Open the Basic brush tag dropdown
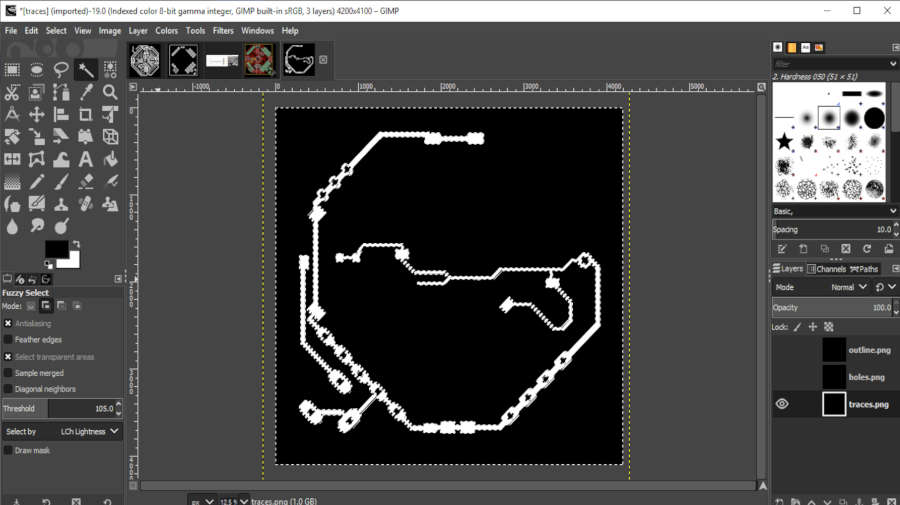Image resolution: width=900 pixels, height=505 pixels. click(x=835, y=211)
